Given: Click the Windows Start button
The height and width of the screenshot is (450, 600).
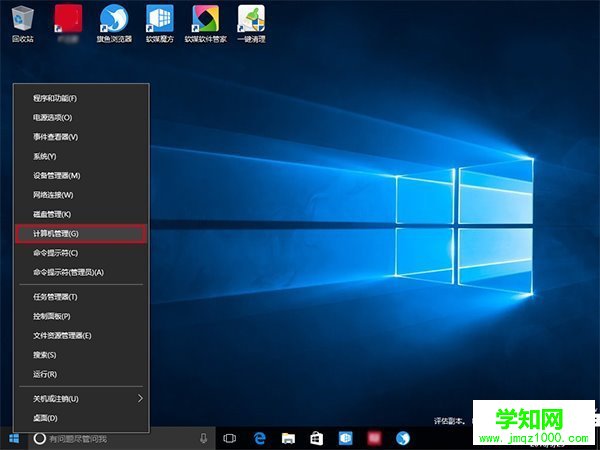Looking at the screenshot, I should [14, 439].
